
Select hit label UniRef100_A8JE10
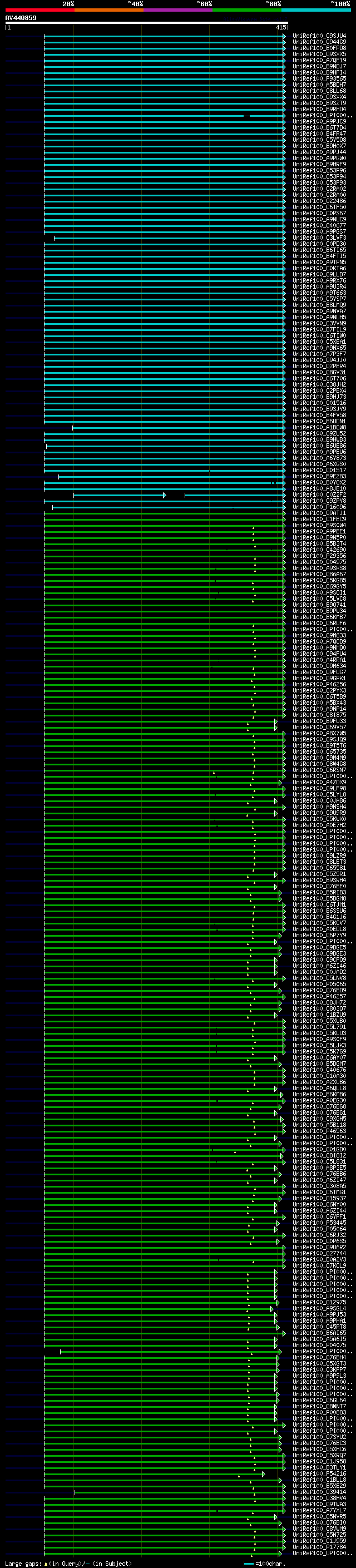click(x=319, y=489)
